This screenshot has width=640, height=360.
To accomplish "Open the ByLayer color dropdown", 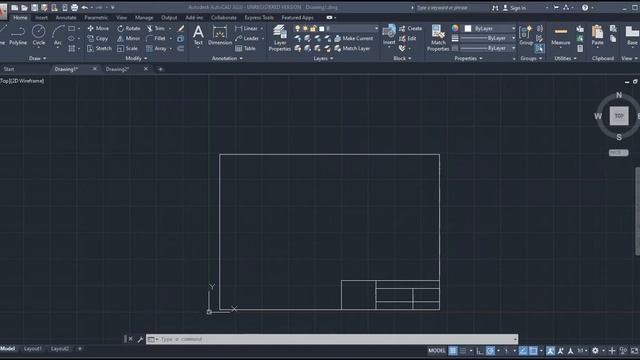I will click(x=490, y=28).
